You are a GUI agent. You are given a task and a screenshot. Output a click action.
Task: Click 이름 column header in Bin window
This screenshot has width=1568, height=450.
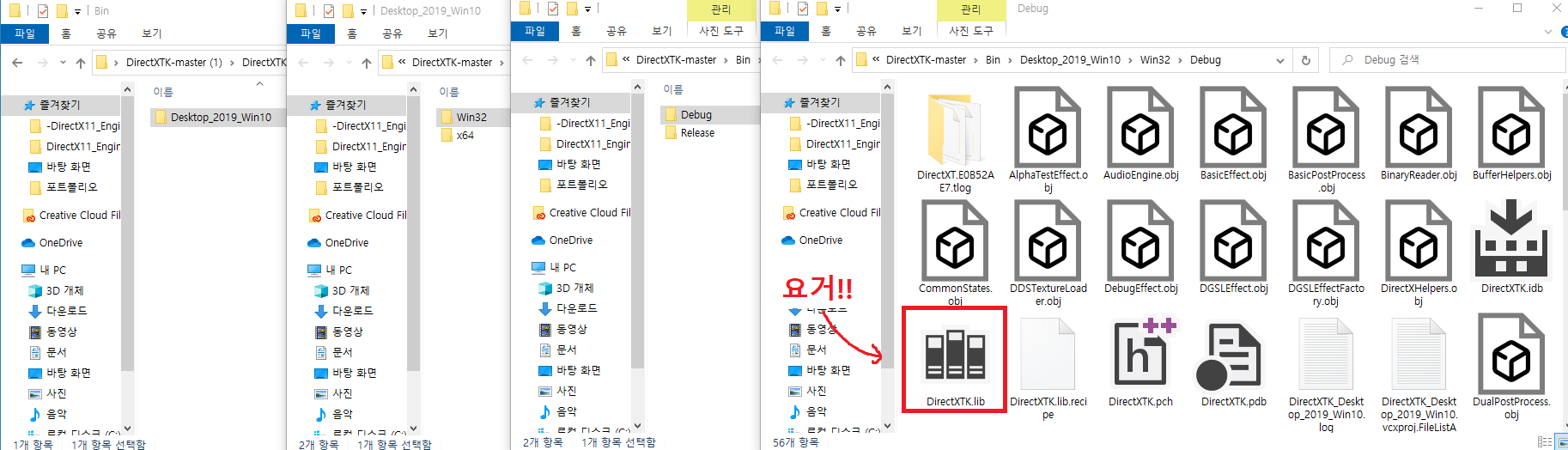coord(163,92)
